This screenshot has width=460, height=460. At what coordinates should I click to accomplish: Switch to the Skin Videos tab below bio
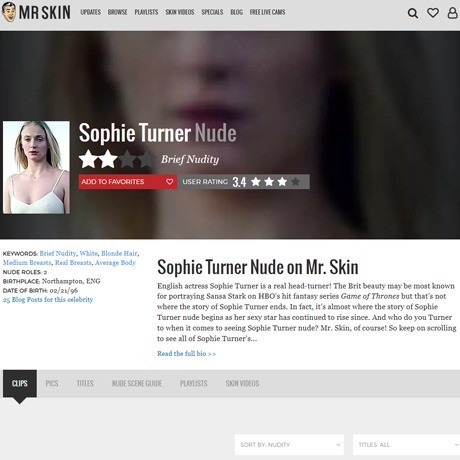pos(242,384)
